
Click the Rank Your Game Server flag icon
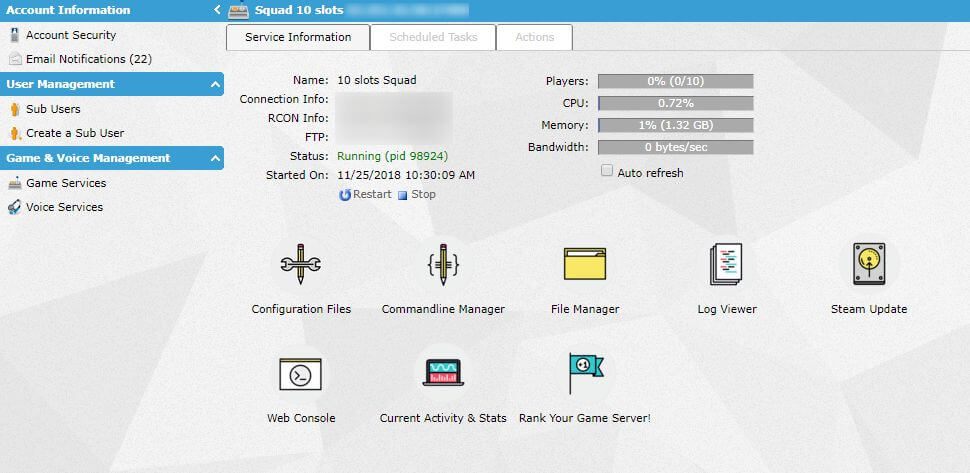(x=585, y=374)
